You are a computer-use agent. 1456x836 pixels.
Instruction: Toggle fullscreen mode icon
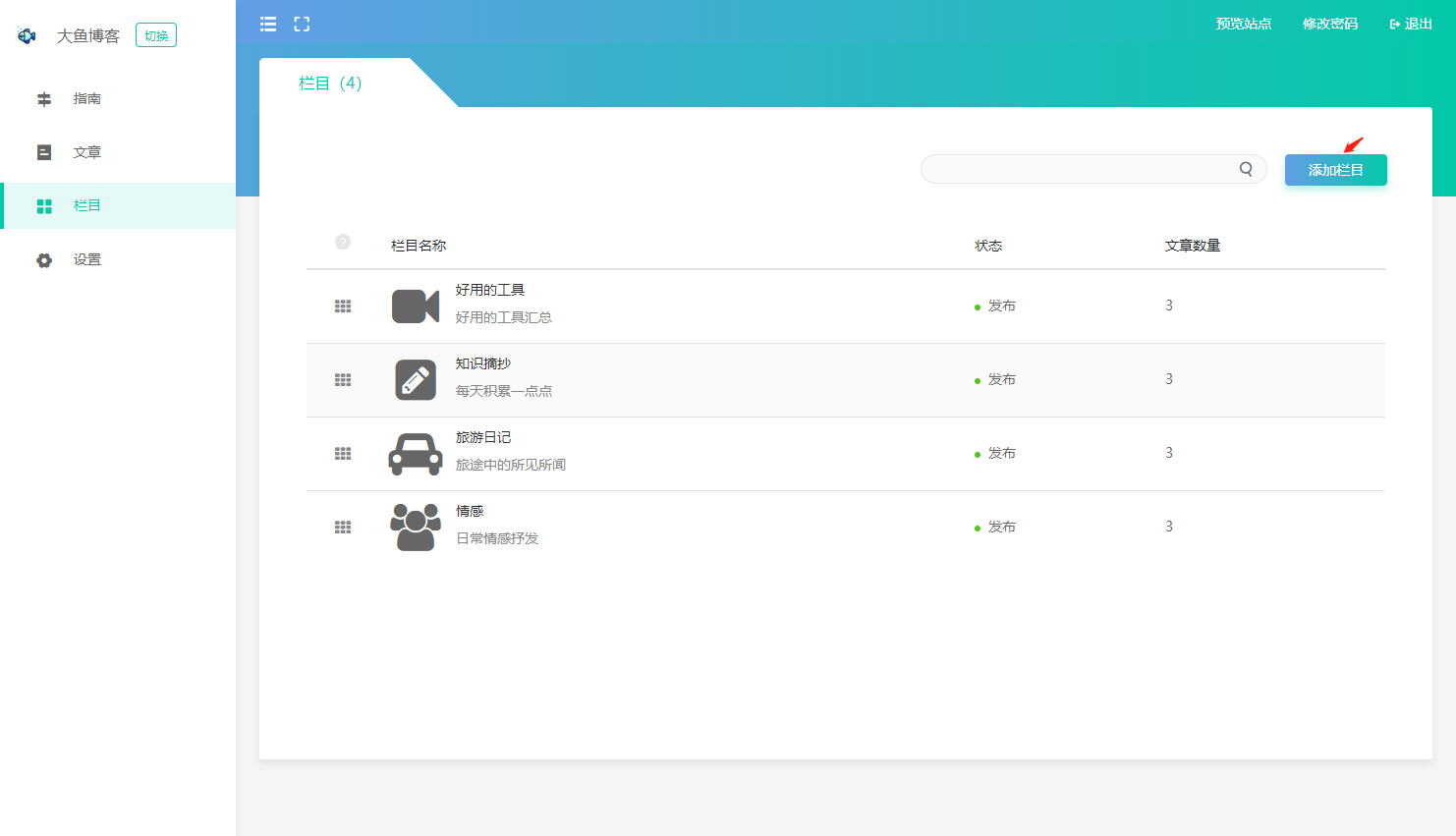click(302, 25)
